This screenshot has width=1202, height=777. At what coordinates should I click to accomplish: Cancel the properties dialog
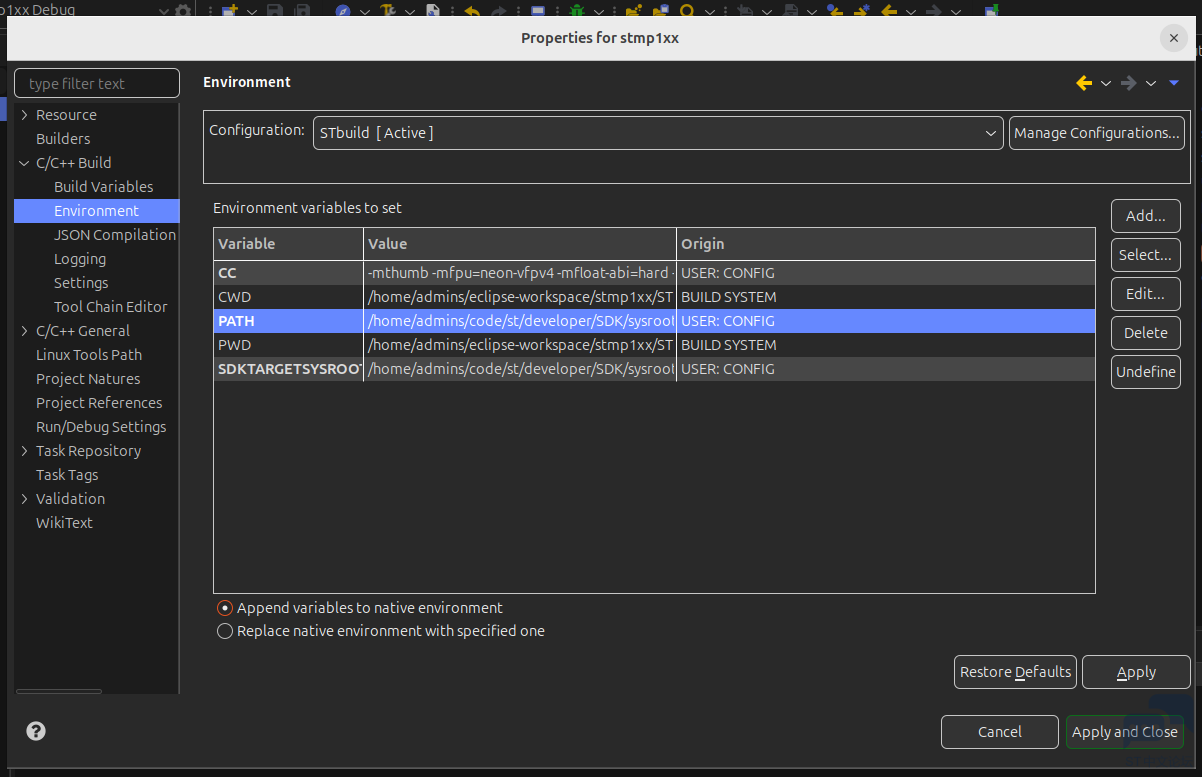[x=1000, y=732]
